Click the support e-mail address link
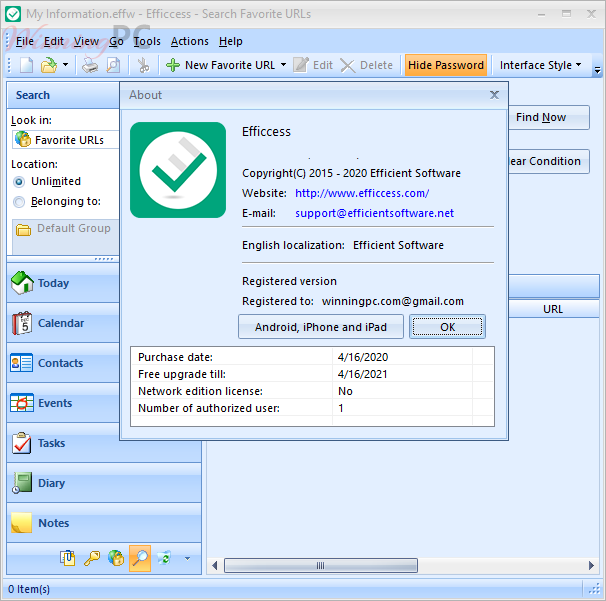Viewport: 606px width, 601px height. (374, 213)
